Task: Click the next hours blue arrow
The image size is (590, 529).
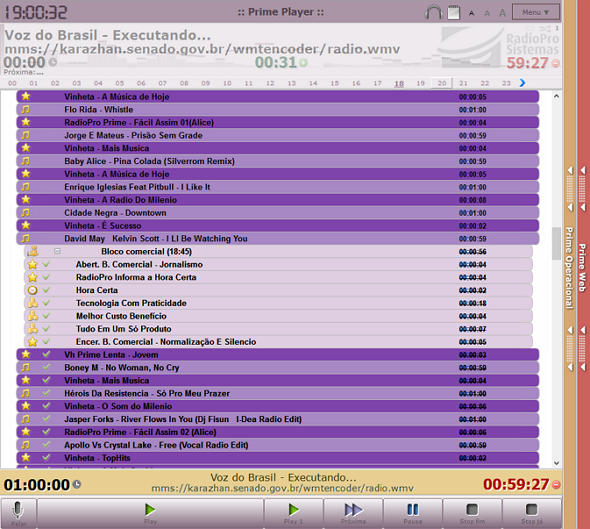Action: 522,83
